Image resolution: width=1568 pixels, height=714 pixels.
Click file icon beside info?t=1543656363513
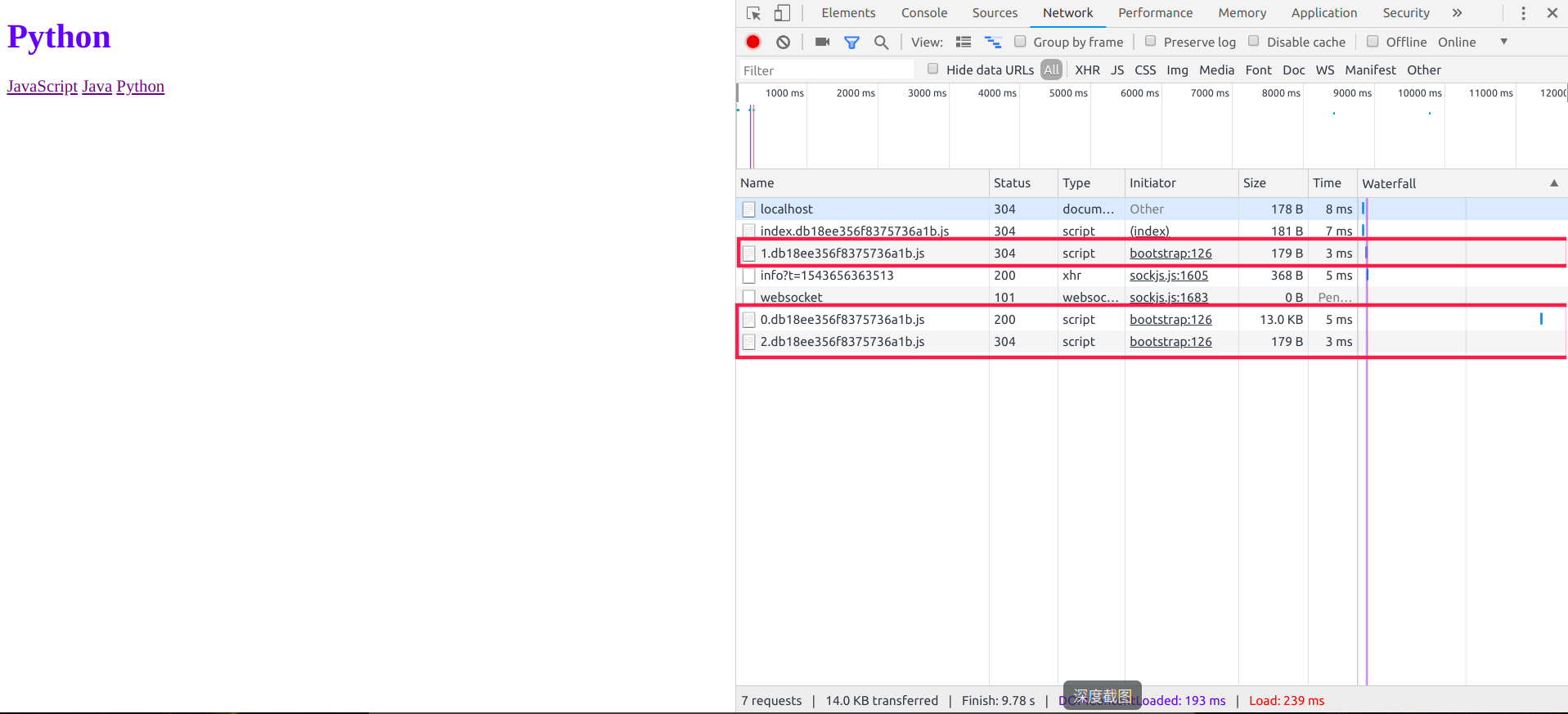pyautogui.click(x=748, y=276)
